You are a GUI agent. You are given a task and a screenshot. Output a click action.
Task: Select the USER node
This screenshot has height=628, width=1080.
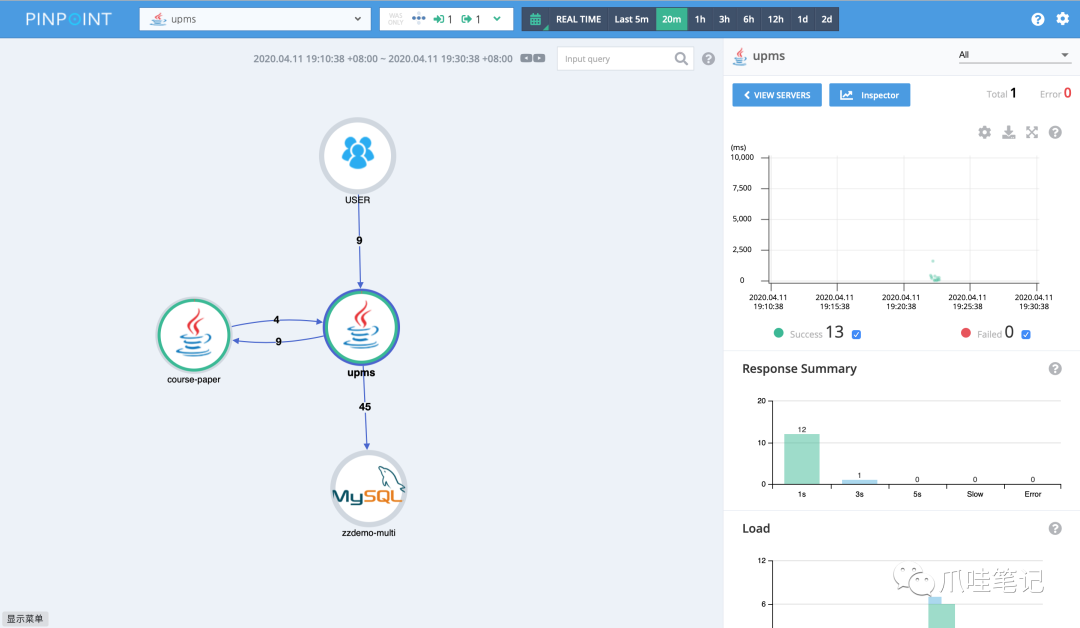(357, 156)
